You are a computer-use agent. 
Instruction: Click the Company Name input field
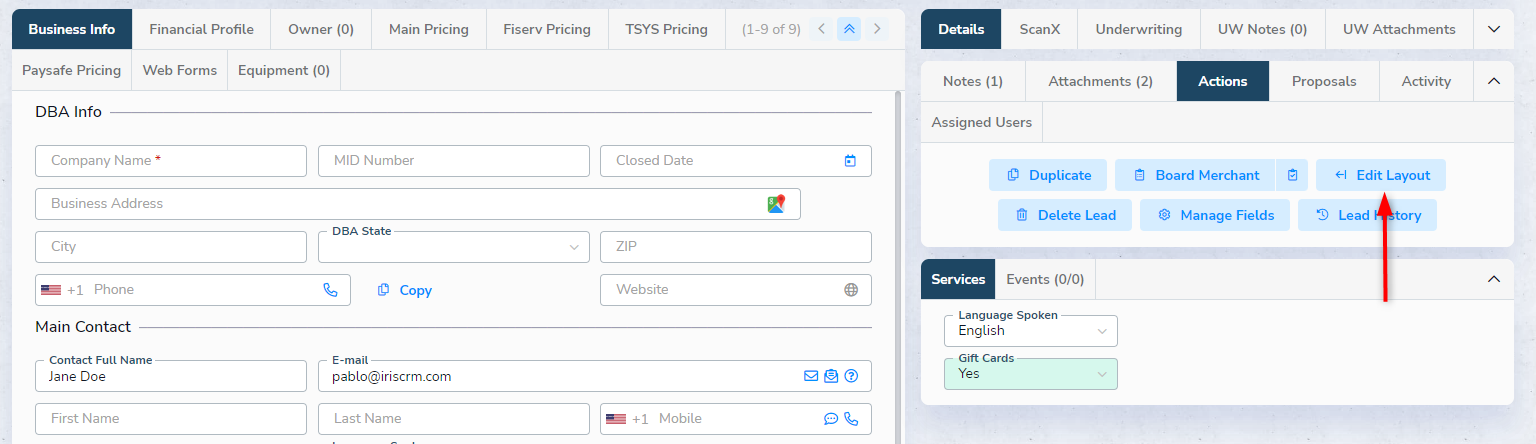[x=170, y=161]
